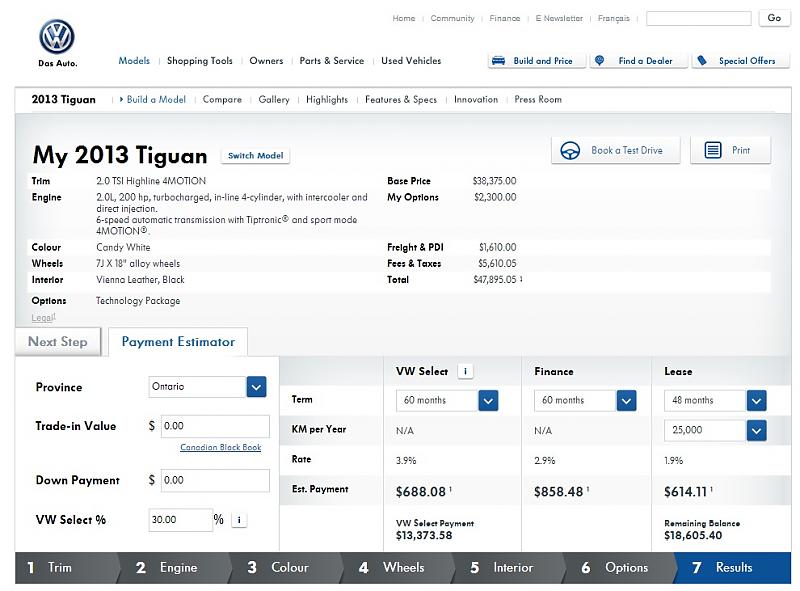Go to step 1 Trim
This screenshot has height=591, width=800.
click(67, 568)
